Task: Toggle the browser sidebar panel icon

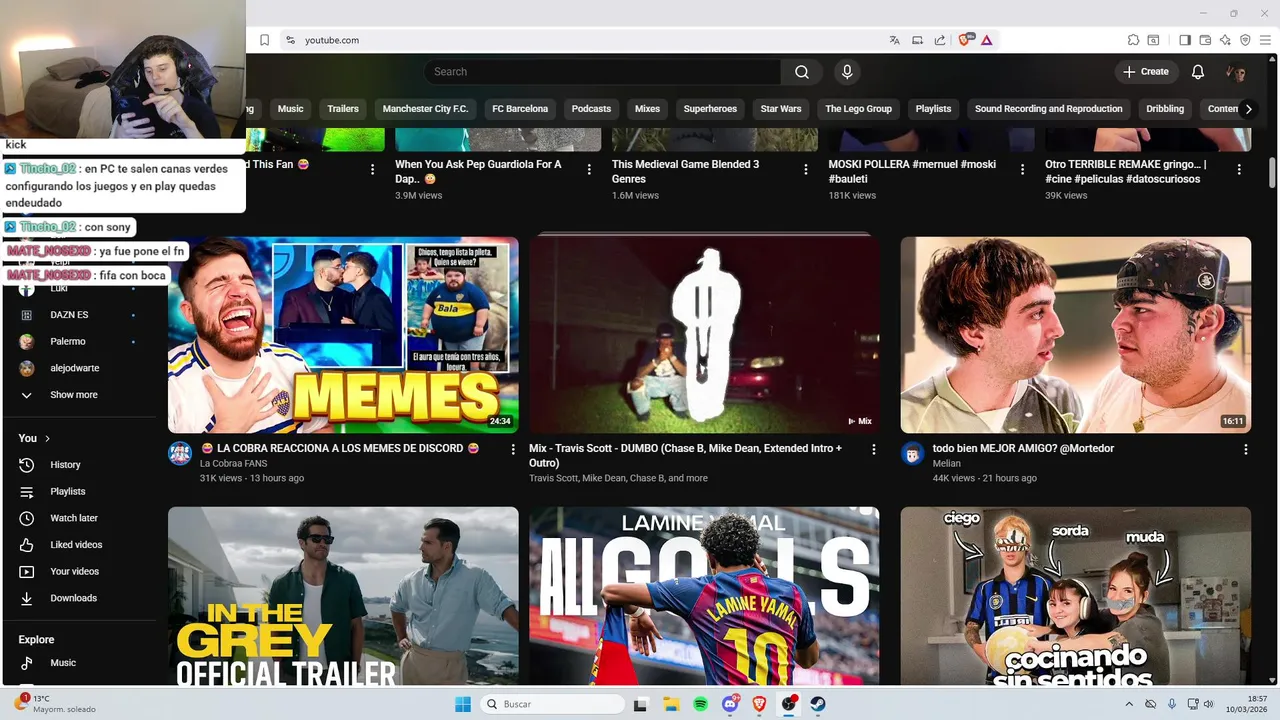Action: click(x=1185, y=40)
